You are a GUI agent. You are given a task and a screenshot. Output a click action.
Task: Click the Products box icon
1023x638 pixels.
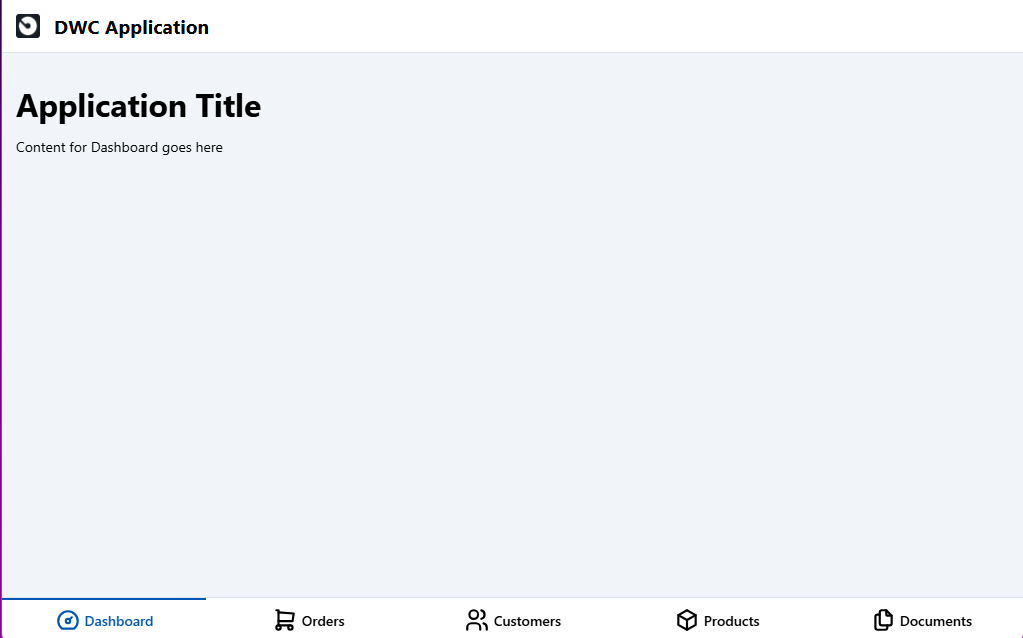687,620
